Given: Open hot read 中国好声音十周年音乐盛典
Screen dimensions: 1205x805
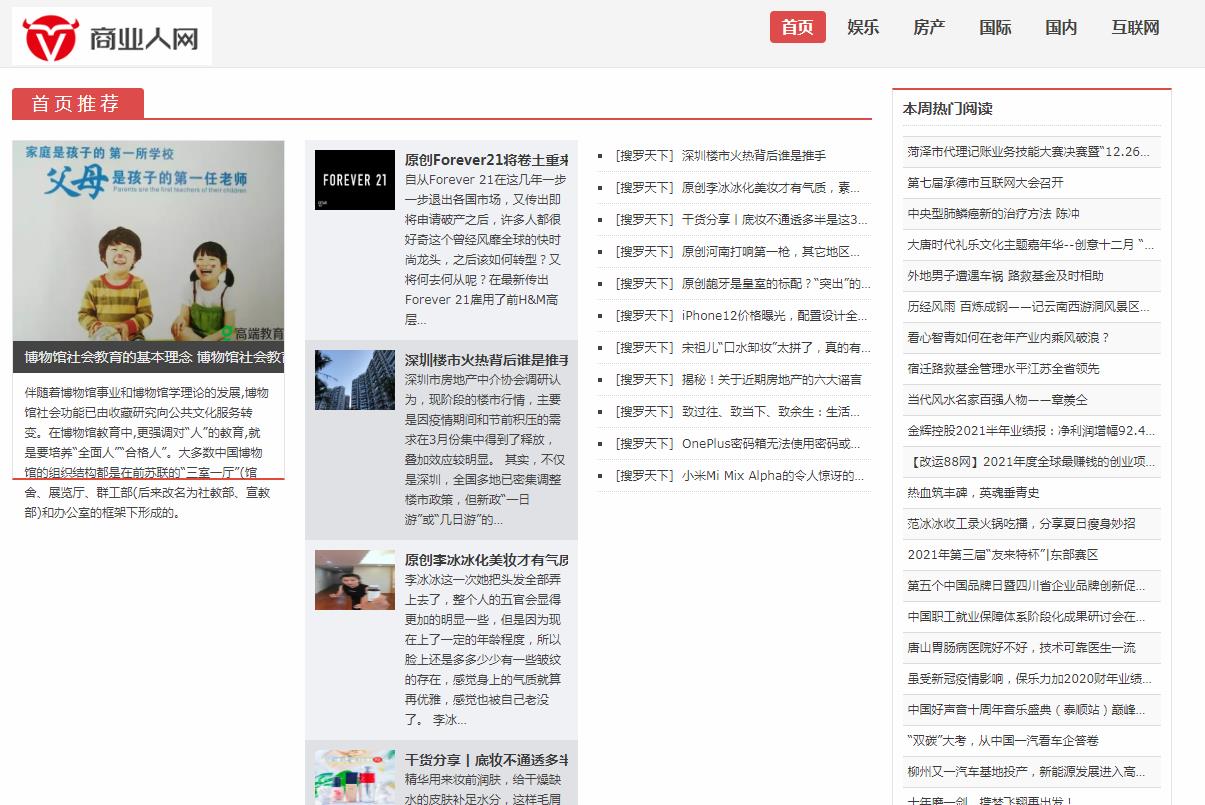Looking at the screenshot, I should 1026,710.
